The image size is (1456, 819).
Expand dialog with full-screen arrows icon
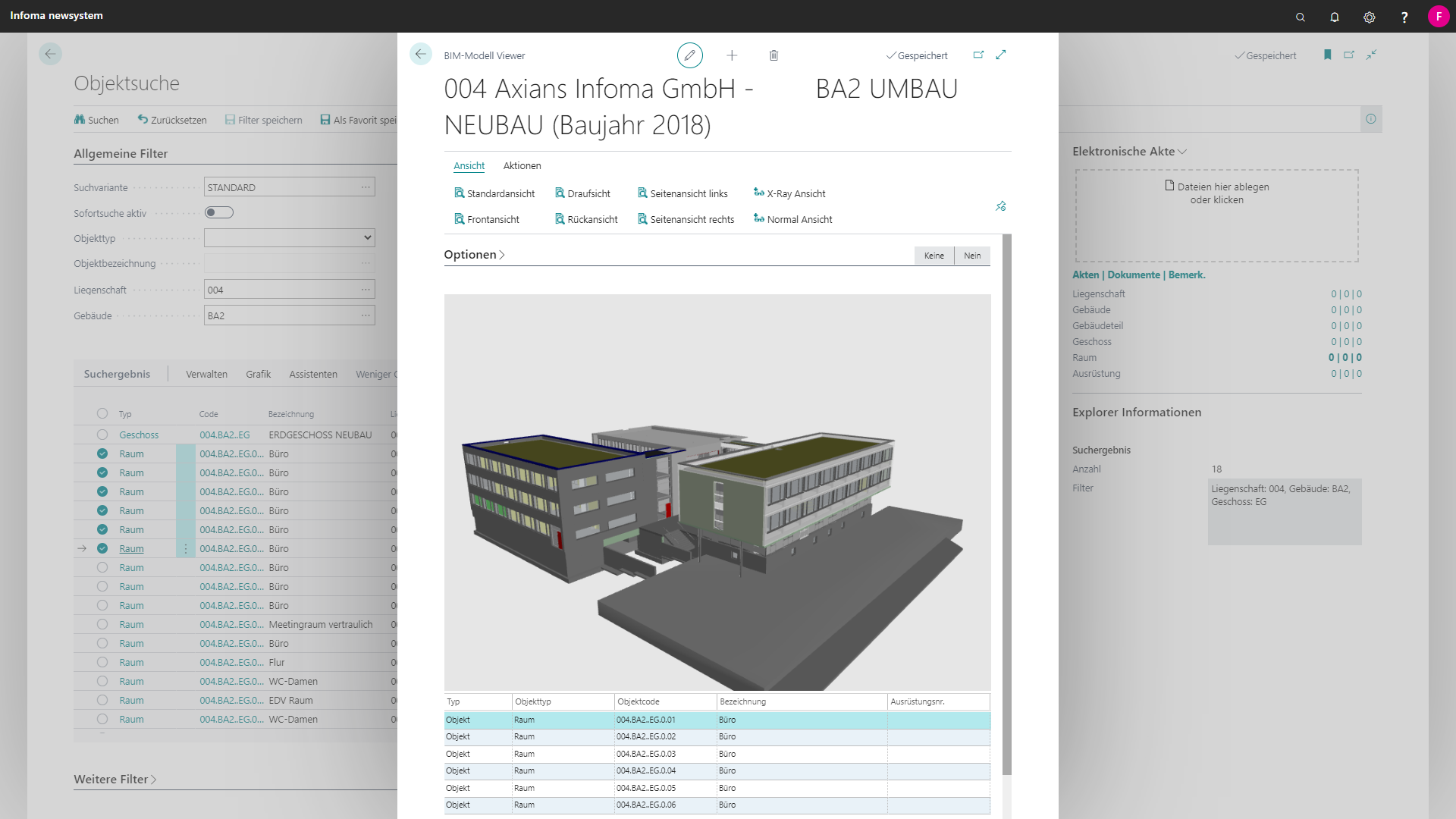[1001, 55]
